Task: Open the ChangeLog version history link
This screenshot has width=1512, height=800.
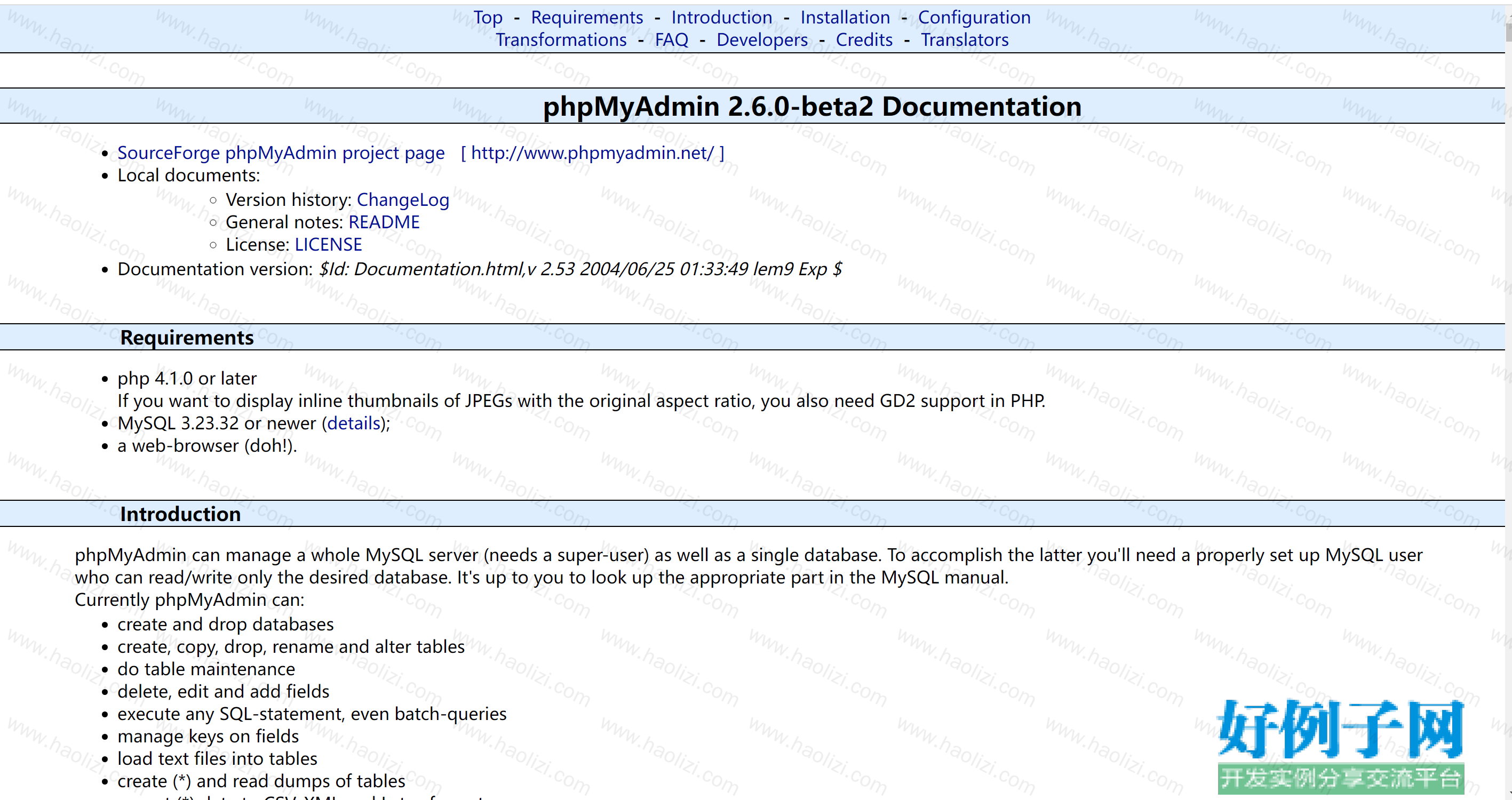Action: pos(403,200)
